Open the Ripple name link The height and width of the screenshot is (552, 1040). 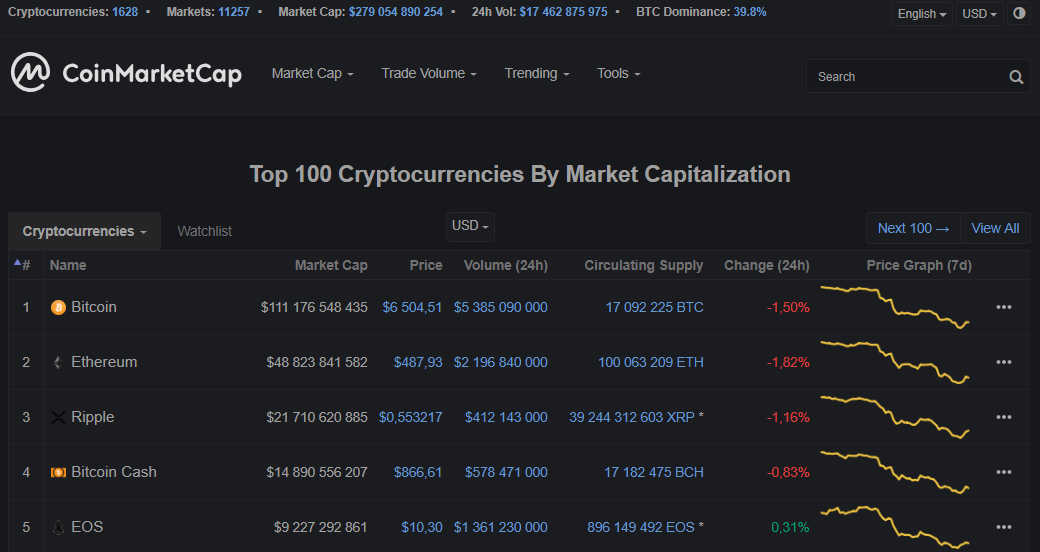pyautogui.click(x=93, y=417)
